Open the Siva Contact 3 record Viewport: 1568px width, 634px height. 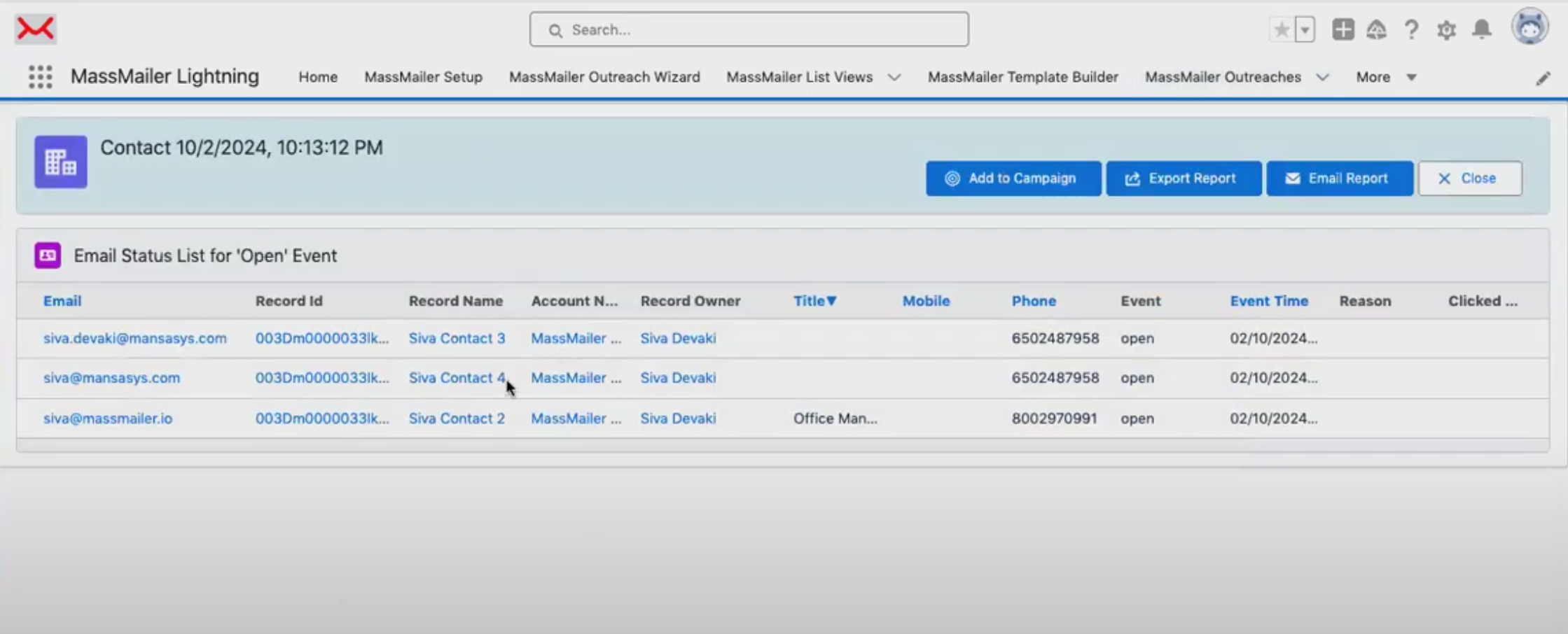click(x=457, y=338)
